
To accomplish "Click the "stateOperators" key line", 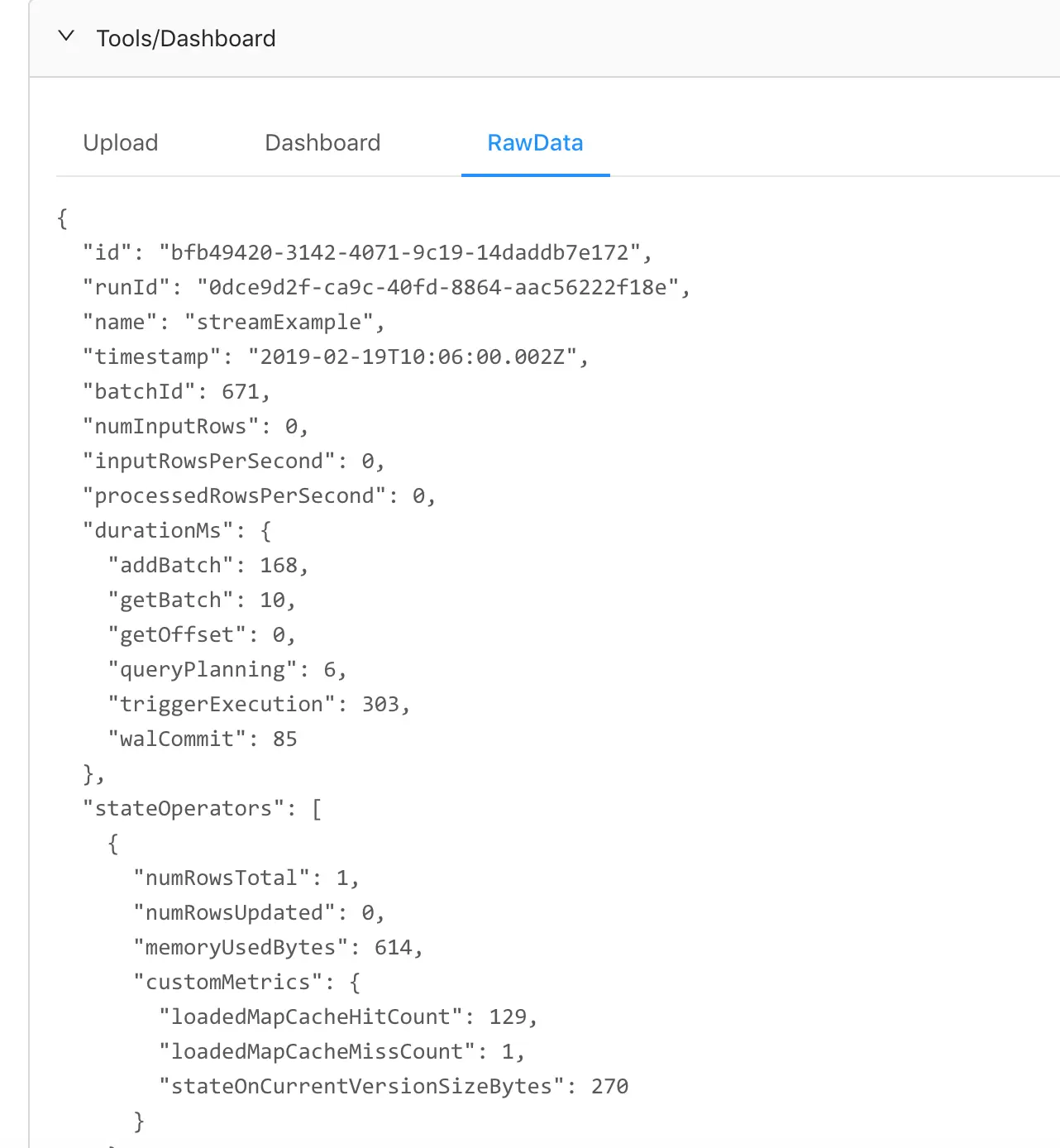I will (202, 808).
